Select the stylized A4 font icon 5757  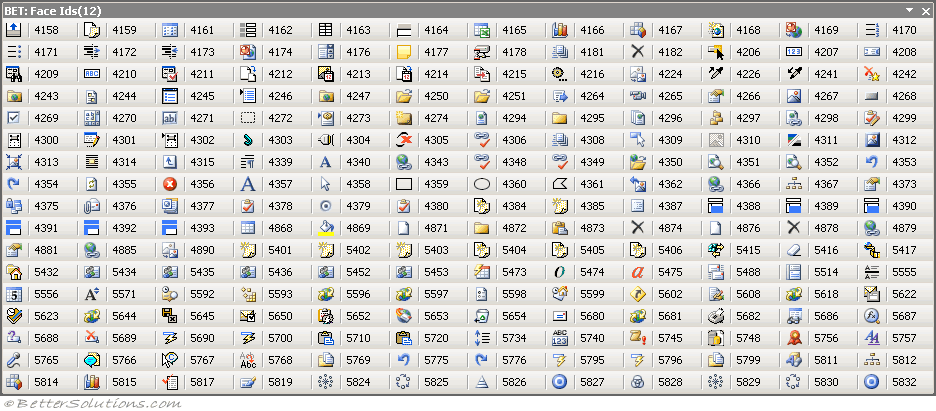point(872,338)
